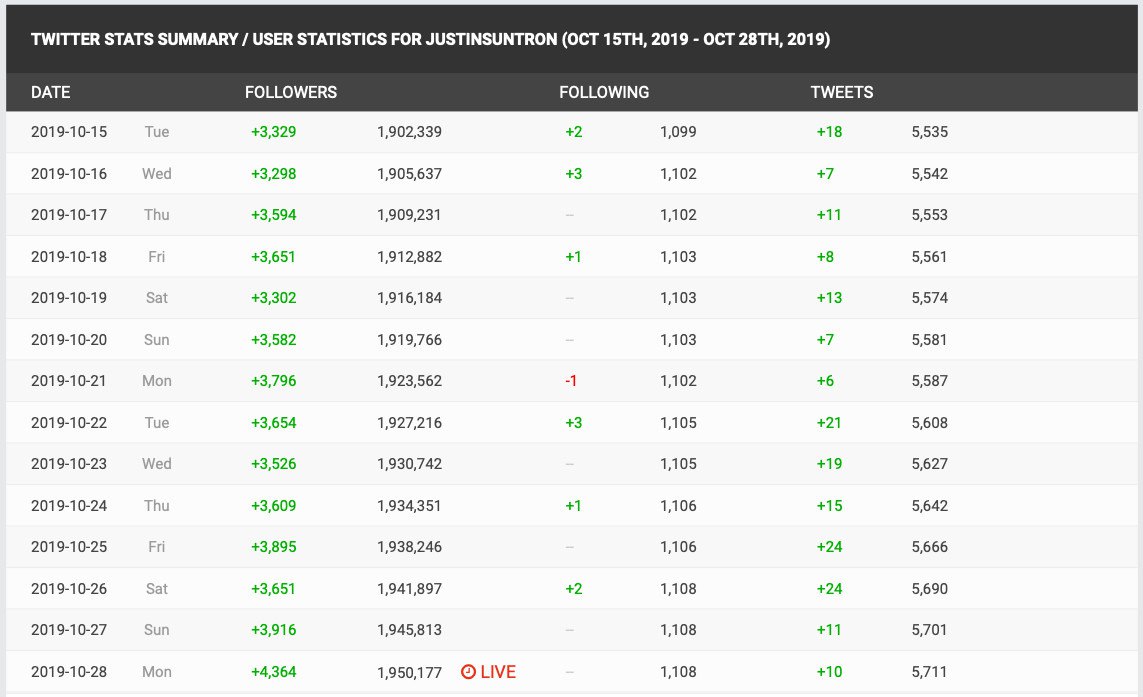Click the follower total 1,905,637

[x=409, y=174]
